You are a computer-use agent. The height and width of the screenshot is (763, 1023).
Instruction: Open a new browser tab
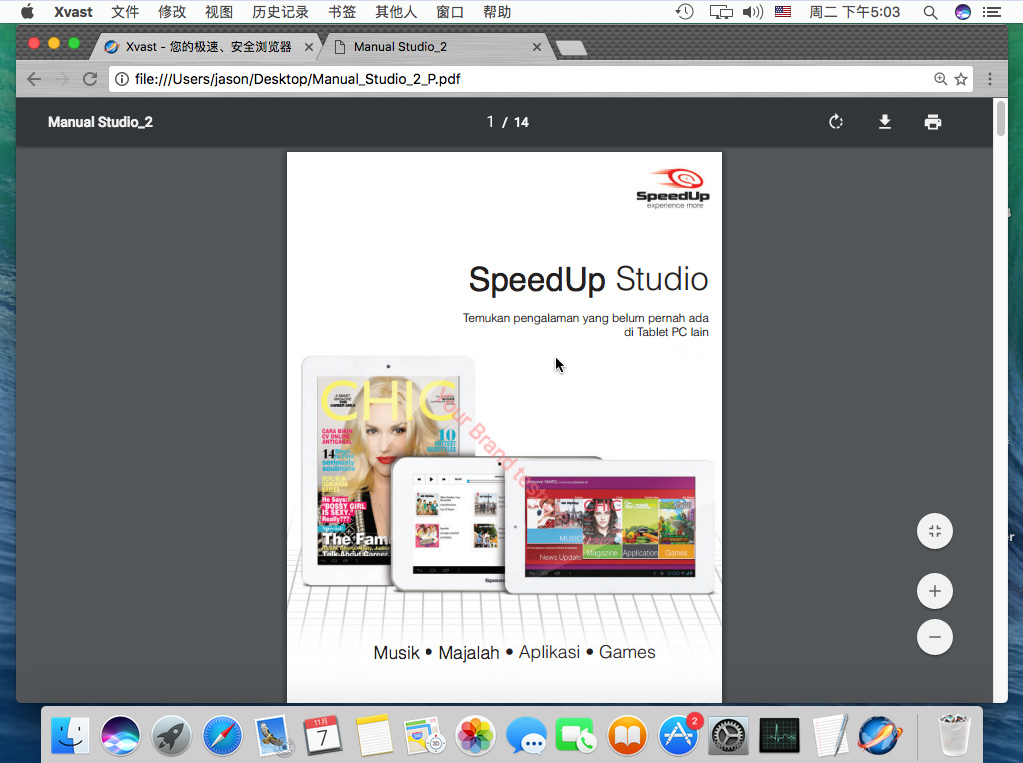pyautogui.click(x=570, y=48)
